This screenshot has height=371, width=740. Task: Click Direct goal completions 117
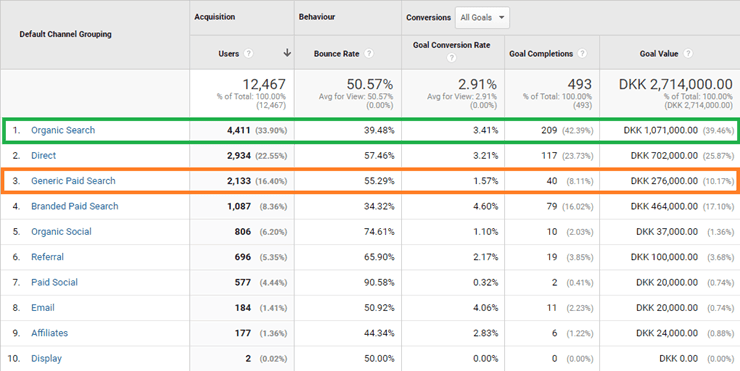[549, 155]
